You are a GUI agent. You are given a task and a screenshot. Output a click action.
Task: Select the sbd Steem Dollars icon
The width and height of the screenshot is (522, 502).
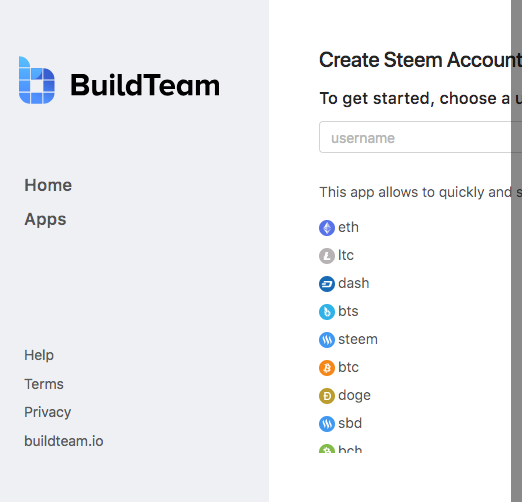pyautogui.click(x=327, y=424)
